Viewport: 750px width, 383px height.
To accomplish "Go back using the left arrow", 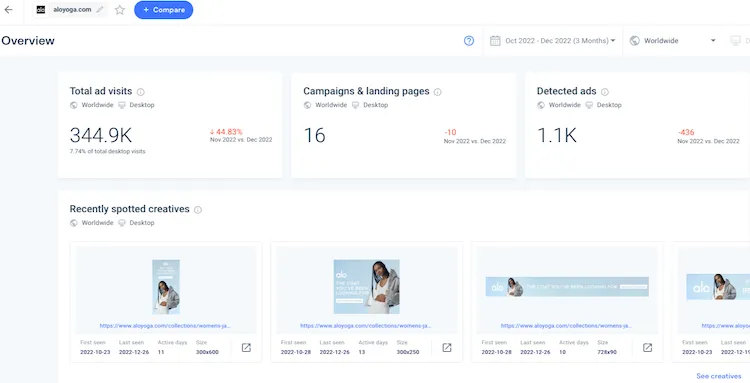I will point(9,10).
